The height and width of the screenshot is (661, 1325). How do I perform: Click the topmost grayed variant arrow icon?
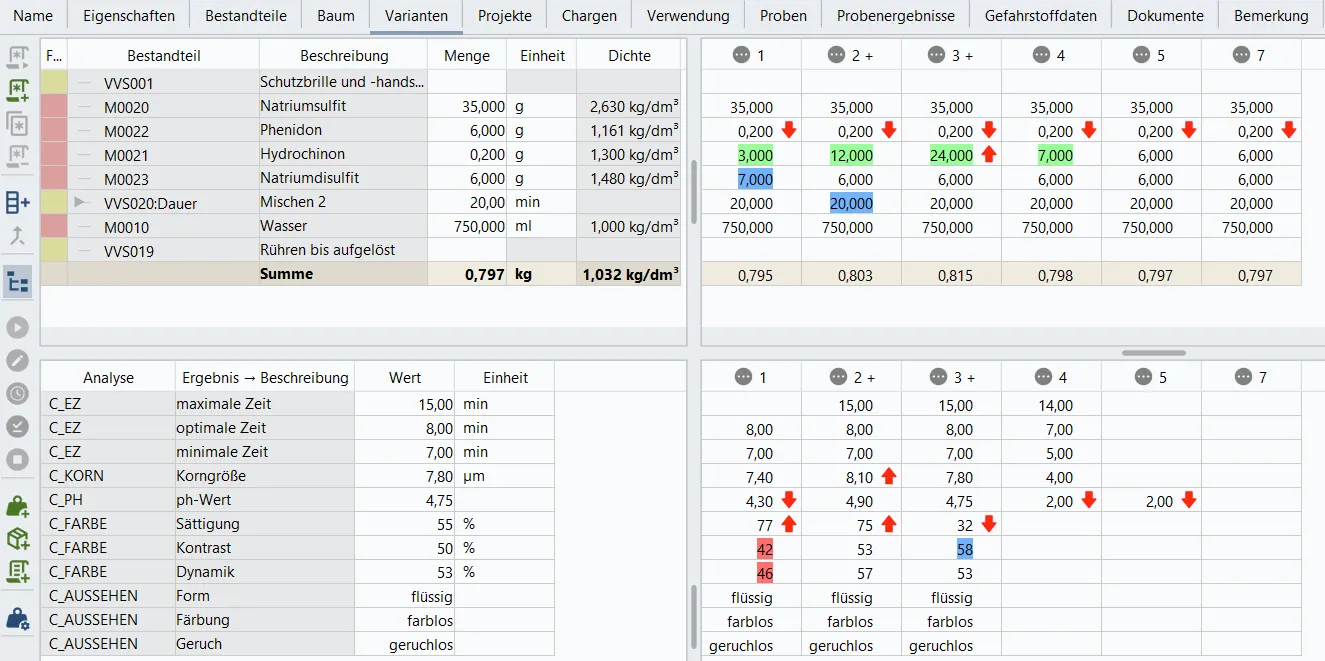tap(18, 59)
